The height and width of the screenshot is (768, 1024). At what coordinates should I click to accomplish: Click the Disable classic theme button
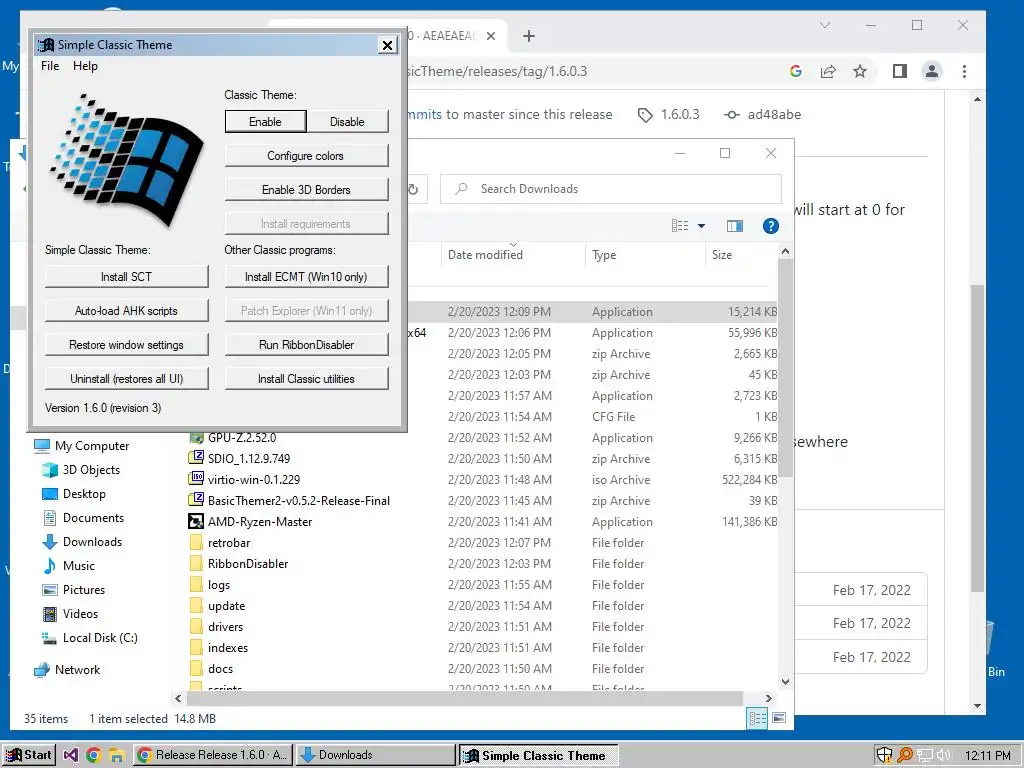pyautogui.click(x=347, y=121)
